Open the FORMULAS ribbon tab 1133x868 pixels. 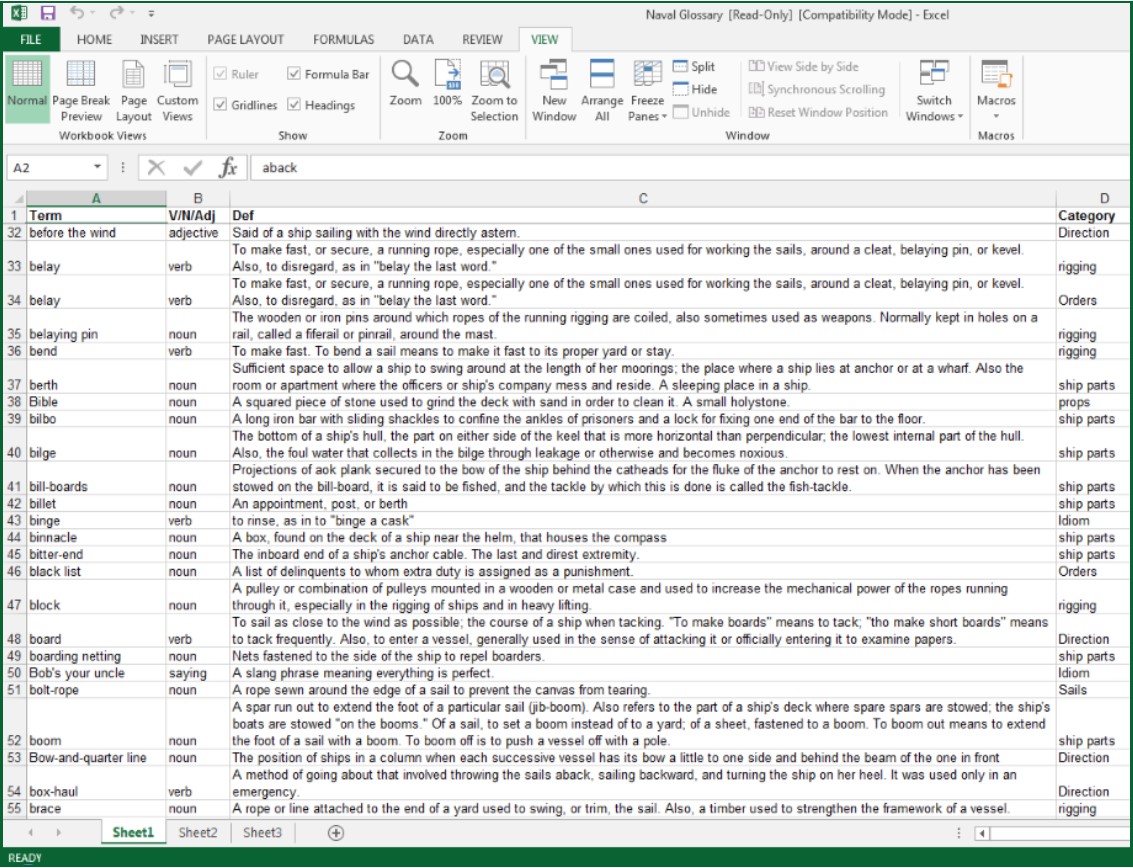pyautogui.click(x=343, y=40)
